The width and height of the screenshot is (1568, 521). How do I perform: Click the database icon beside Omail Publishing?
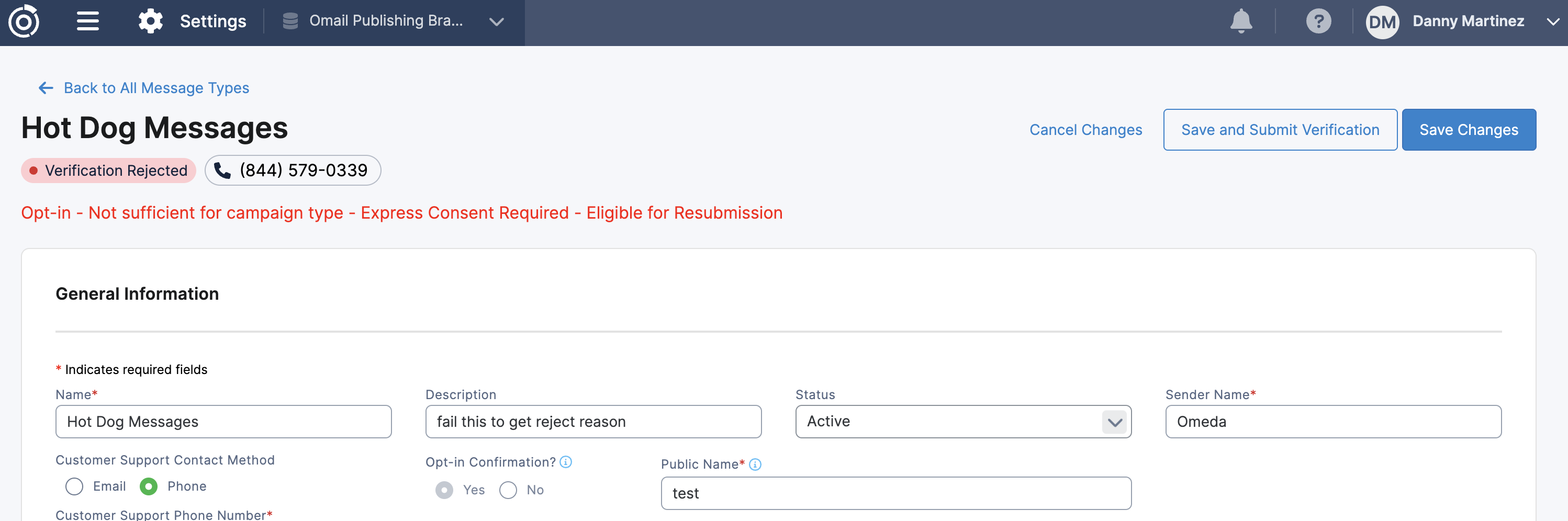[290, 22]
